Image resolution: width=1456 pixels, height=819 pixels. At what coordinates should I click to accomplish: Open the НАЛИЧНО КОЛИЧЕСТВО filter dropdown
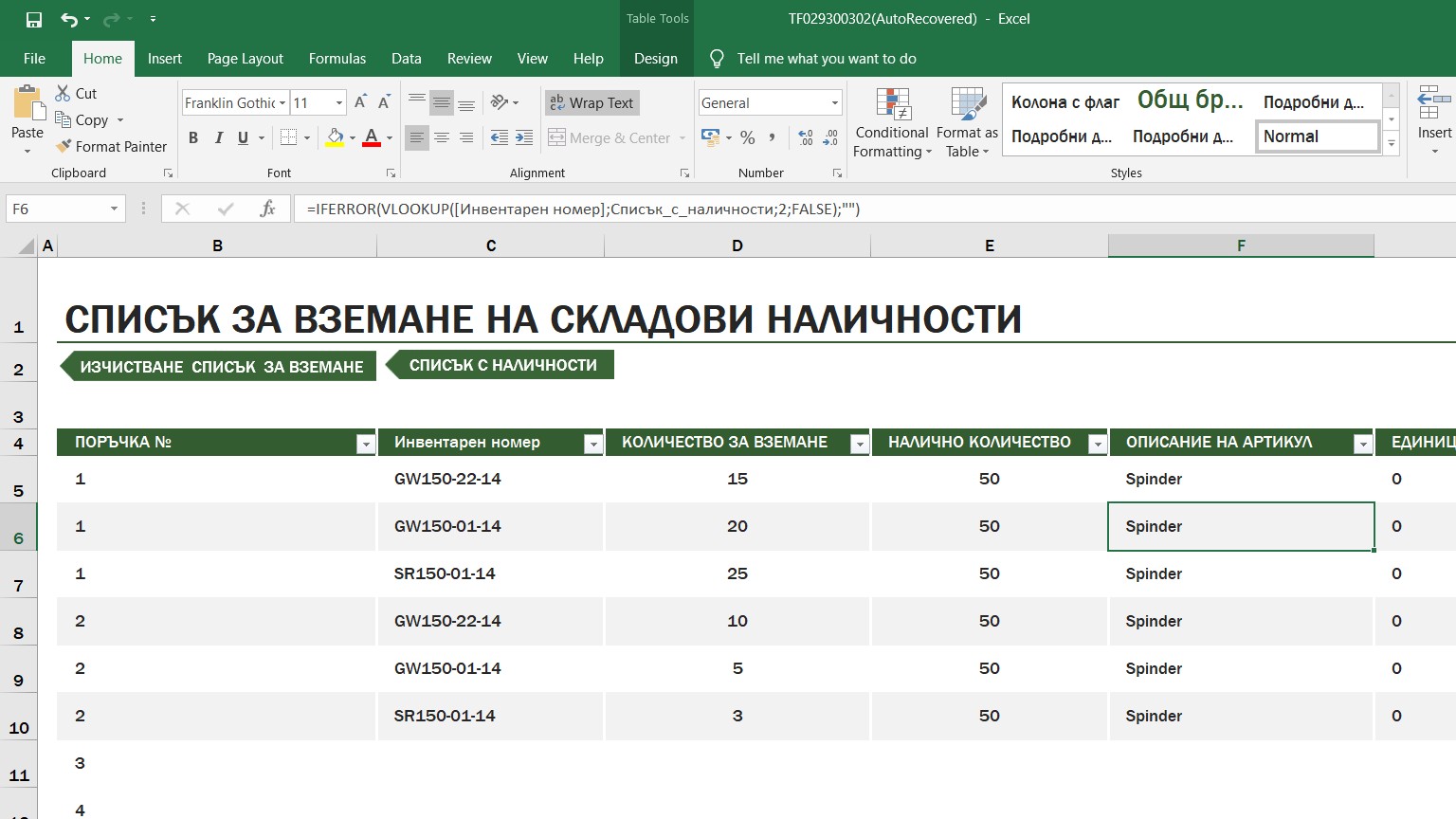(1098, 444)
